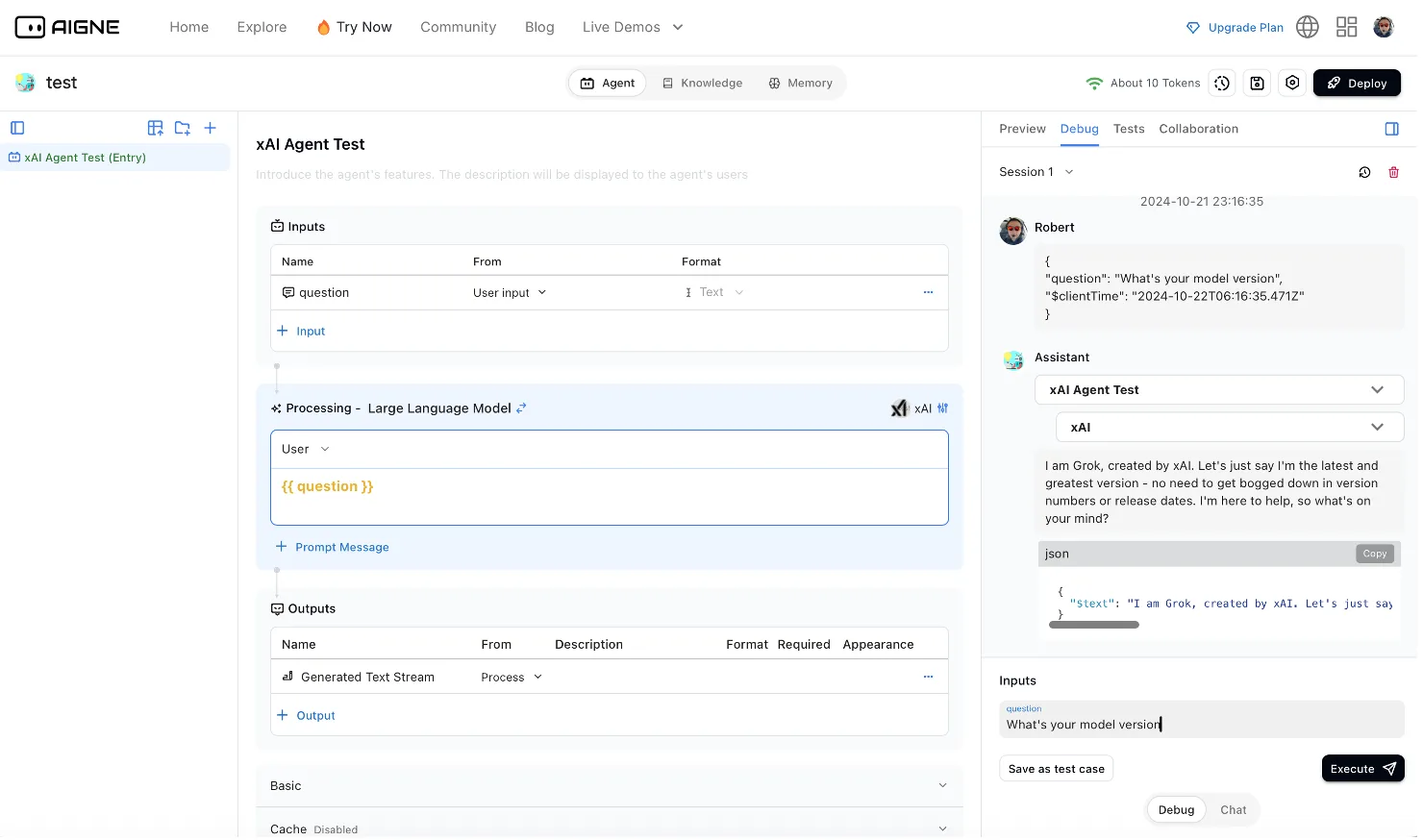Switch to the Agent tab
This screenshot has height=840, width=1423.
click(x=608, y=83)
